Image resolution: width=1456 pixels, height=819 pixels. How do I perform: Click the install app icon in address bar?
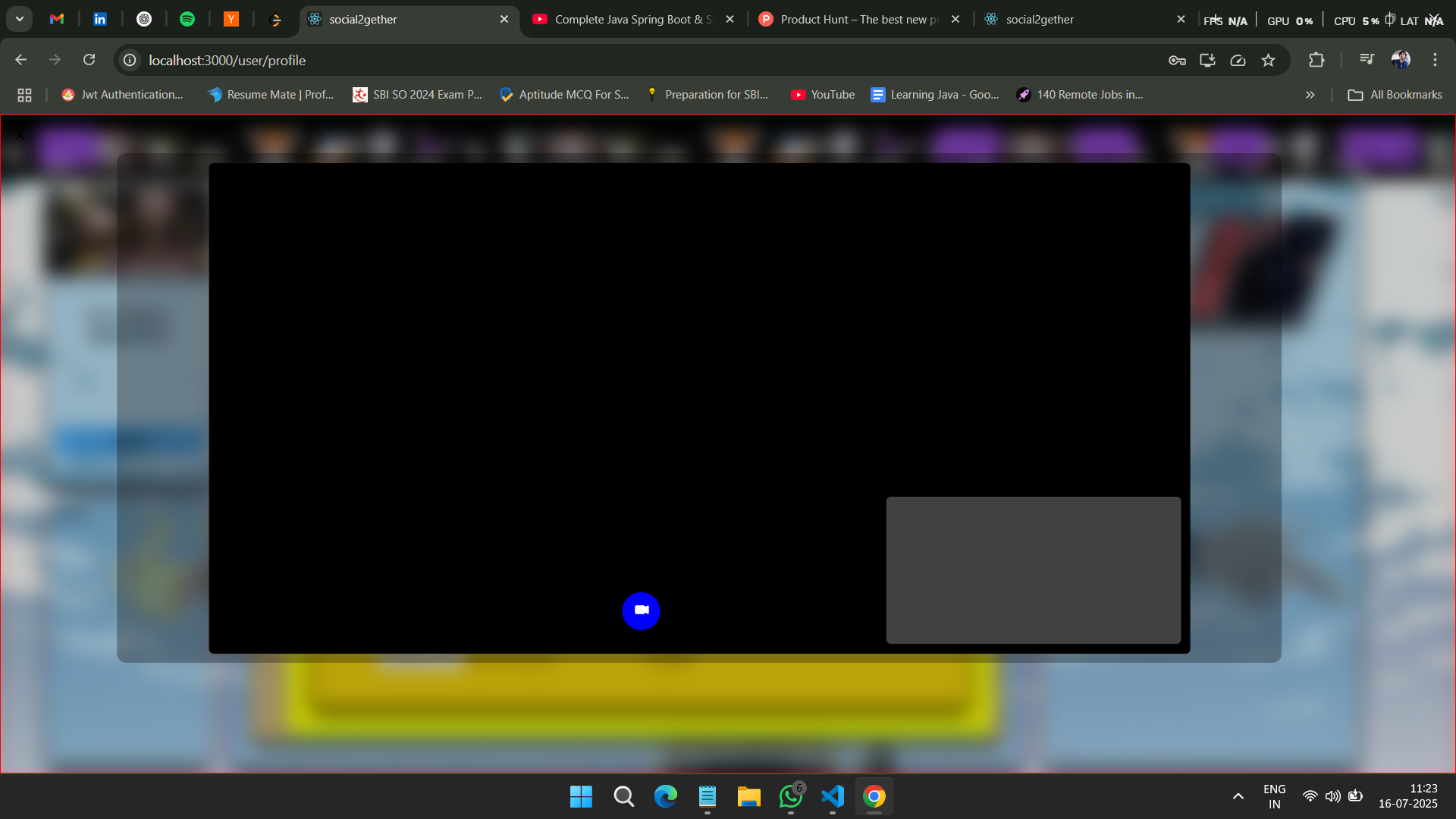tap(1207, 60)
